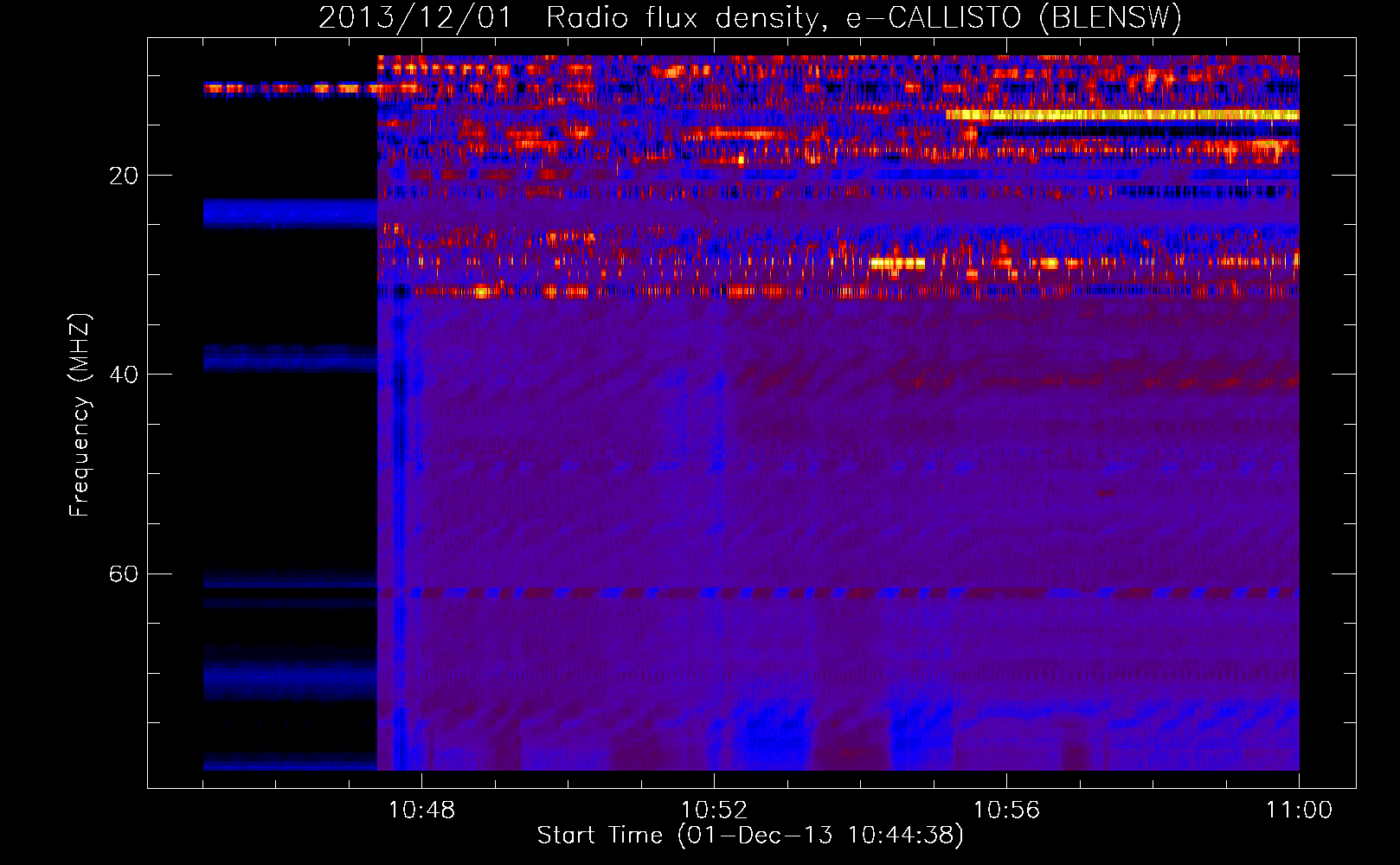Image resolution: width=1400 pixels, height=865 pixels.
Task: Click the date '2013/12/01' in title
Action: click(x=416, y=17)
